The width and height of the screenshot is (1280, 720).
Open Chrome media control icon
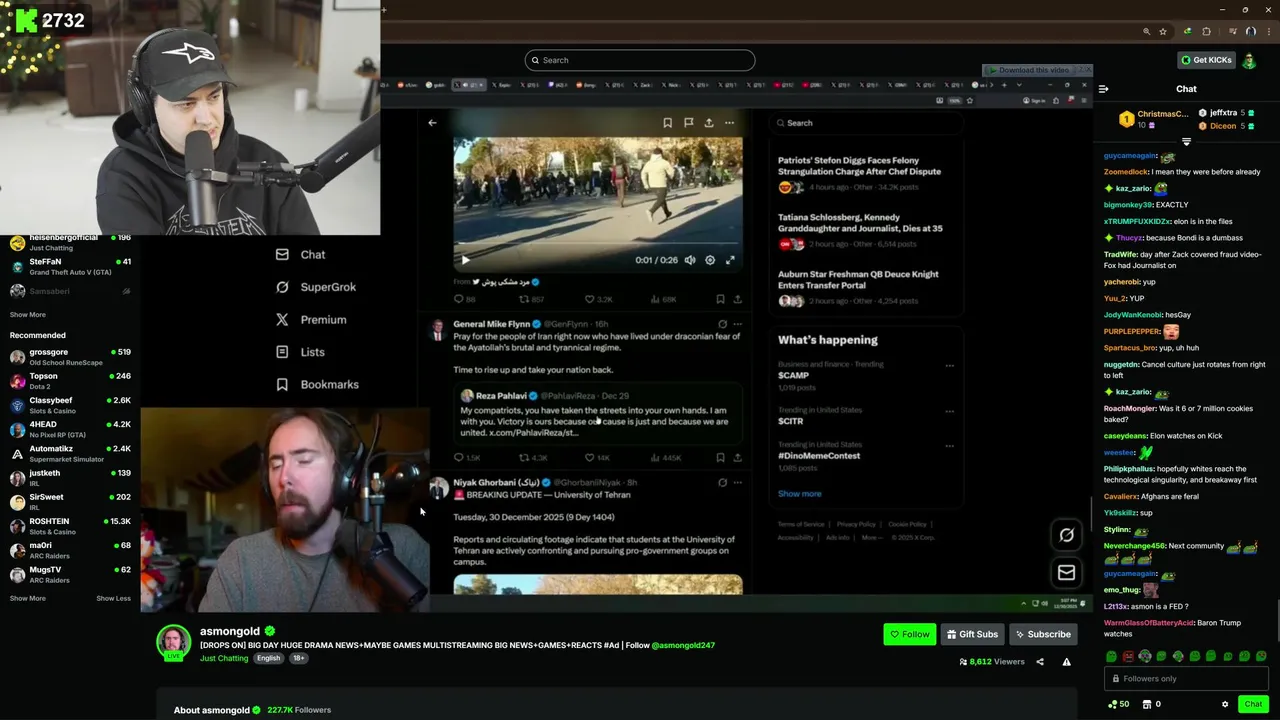coord(1233,32)
